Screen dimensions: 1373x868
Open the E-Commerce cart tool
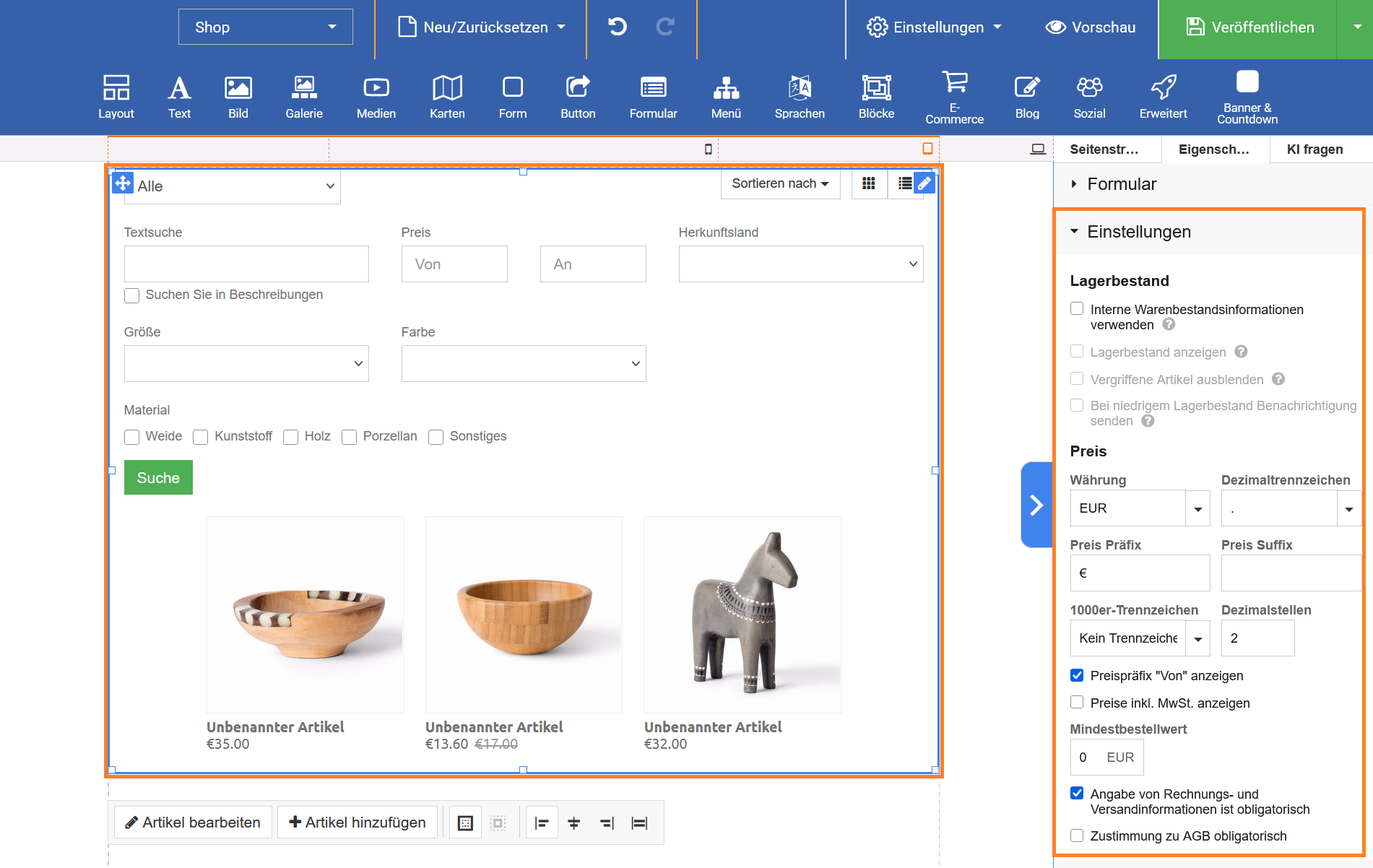954,97
